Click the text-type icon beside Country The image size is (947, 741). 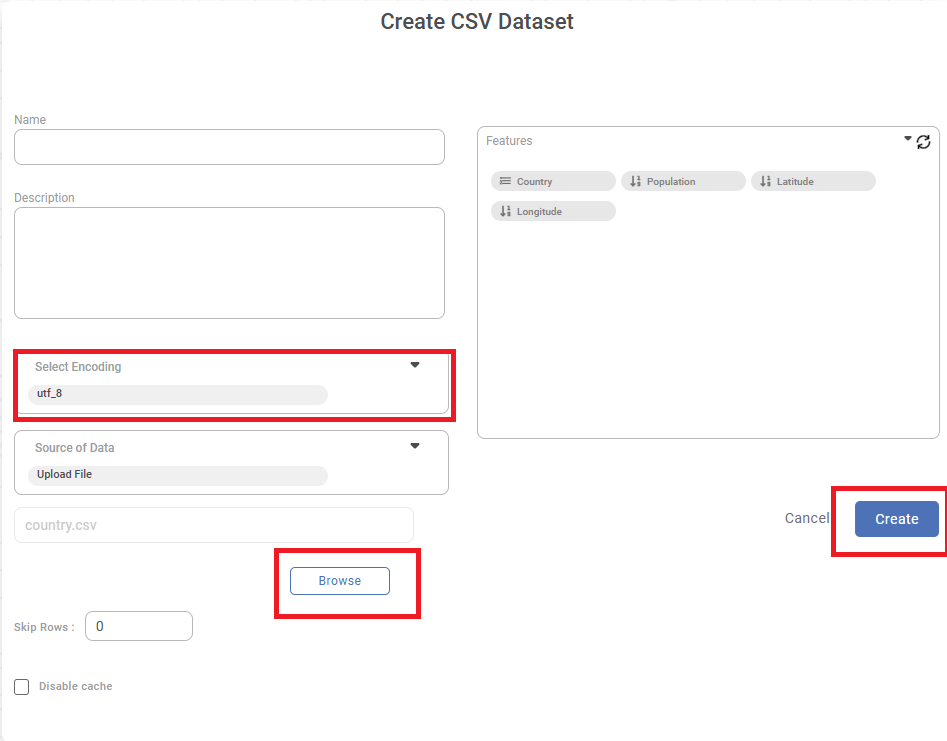(505, 181)
